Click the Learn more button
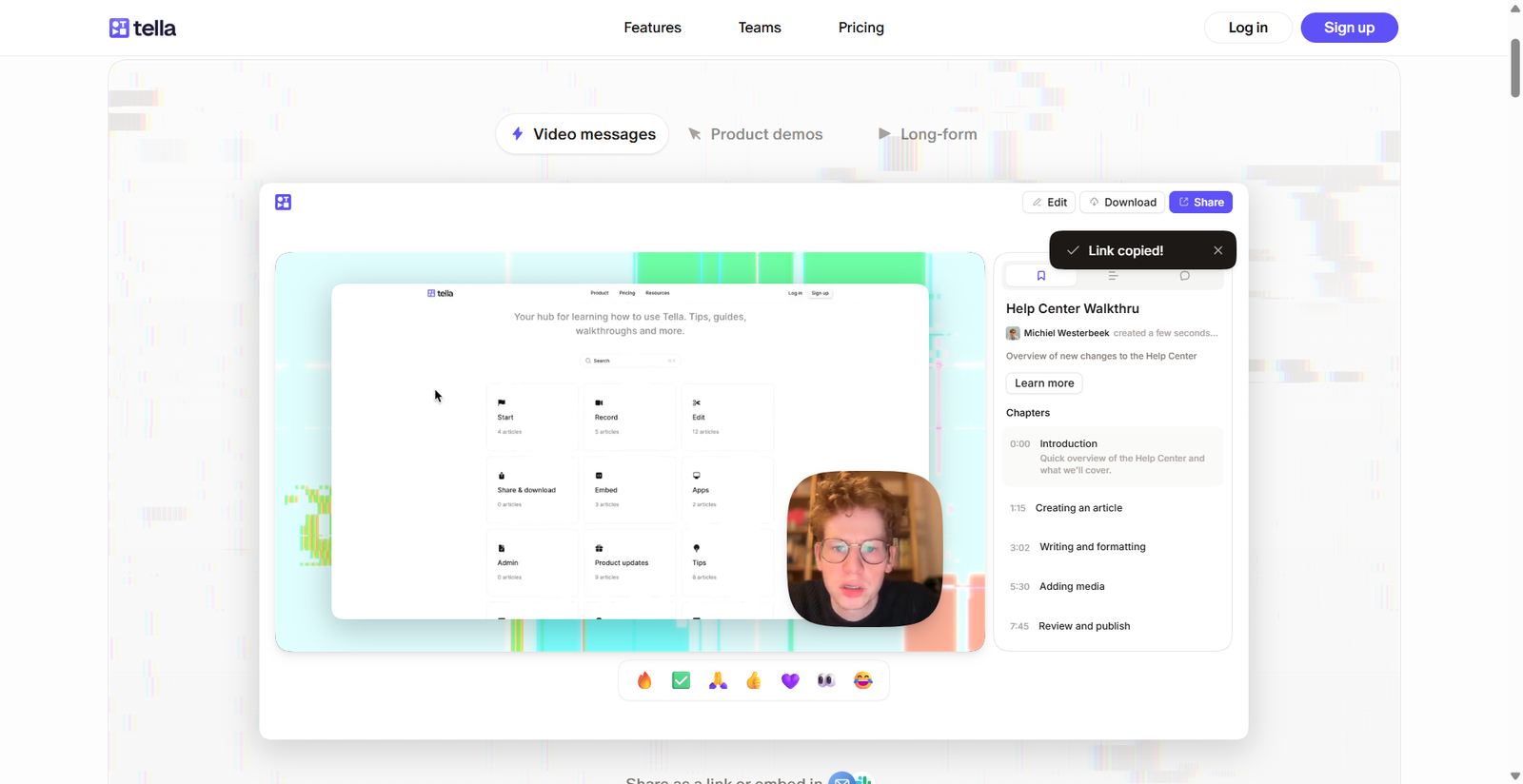 pyautogui.click(x=1044, y=383)
